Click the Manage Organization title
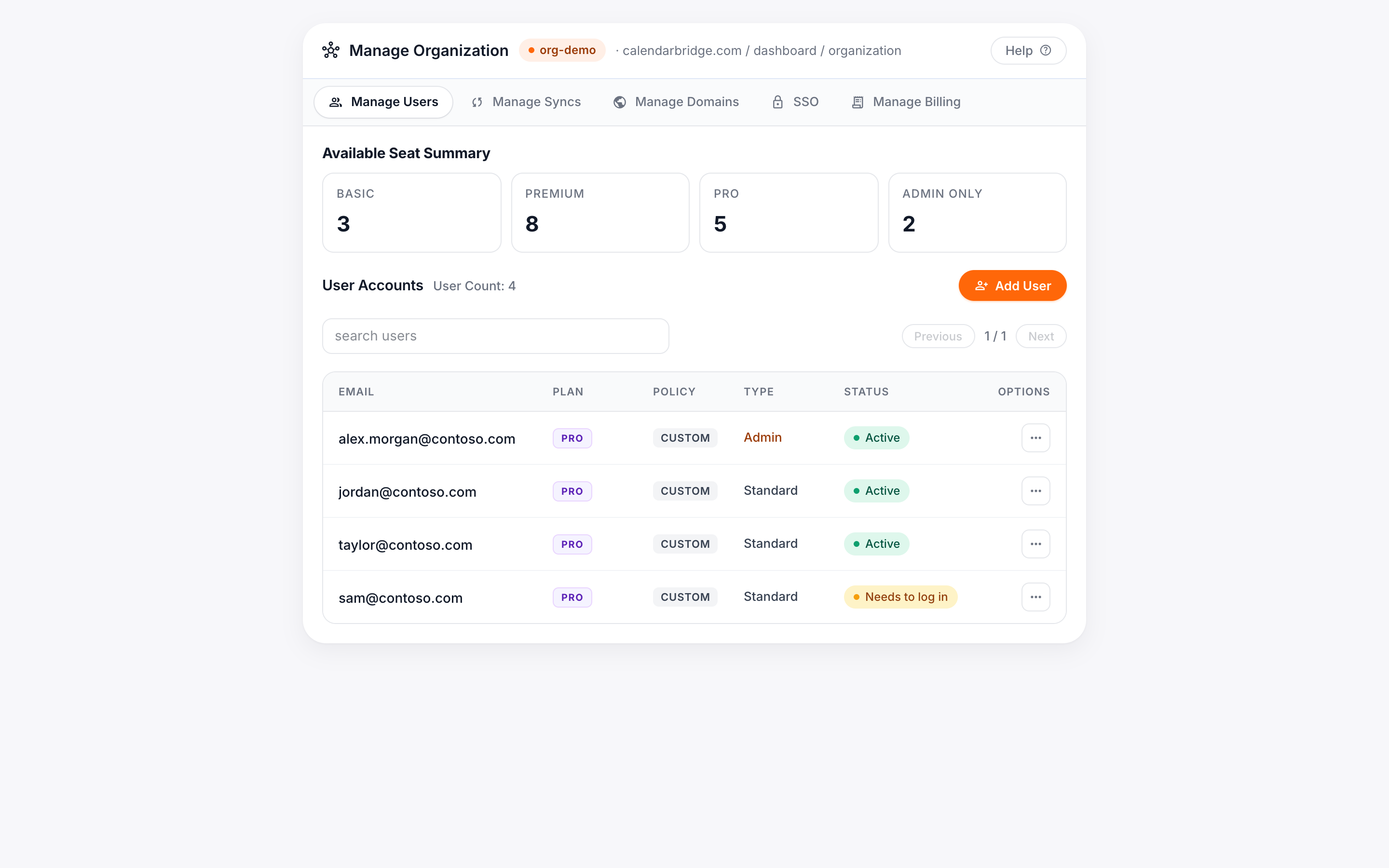Screen dimensions: 1389x868 [x=428, y=51]
